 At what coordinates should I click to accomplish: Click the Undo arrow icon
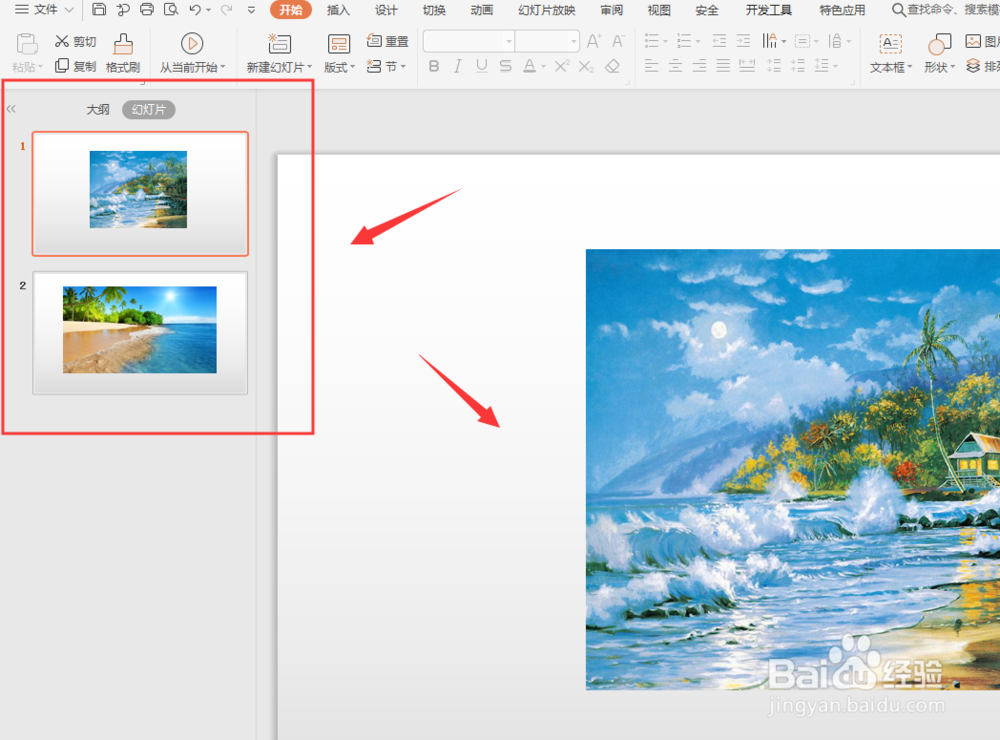(196, 10)
